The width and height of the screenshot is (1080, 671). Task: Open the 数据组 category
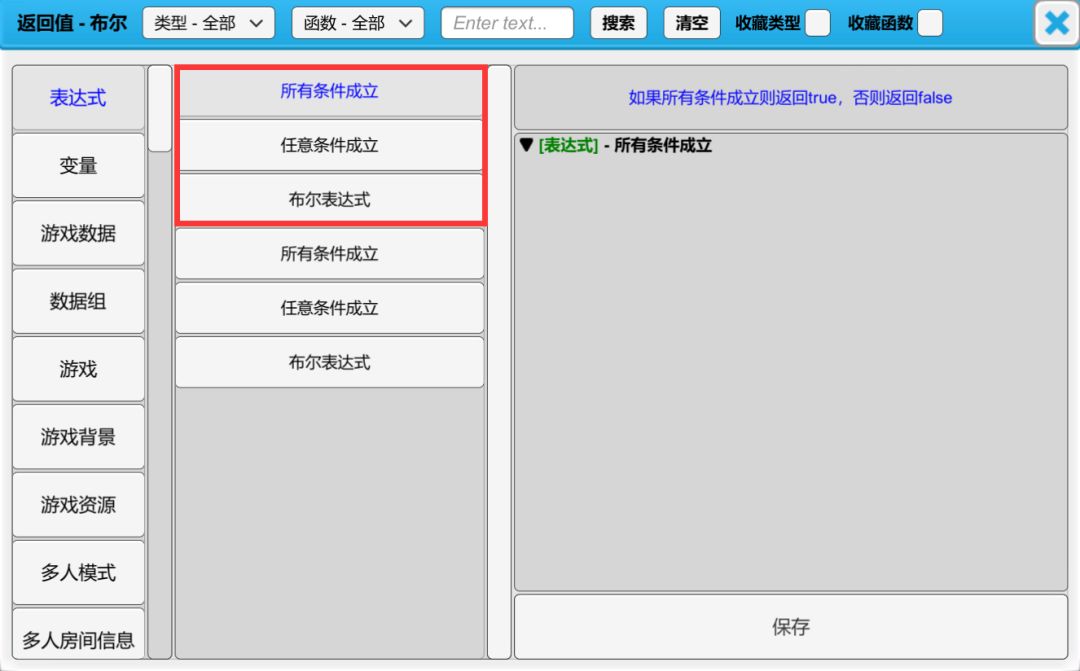click(x=78, y=301)
